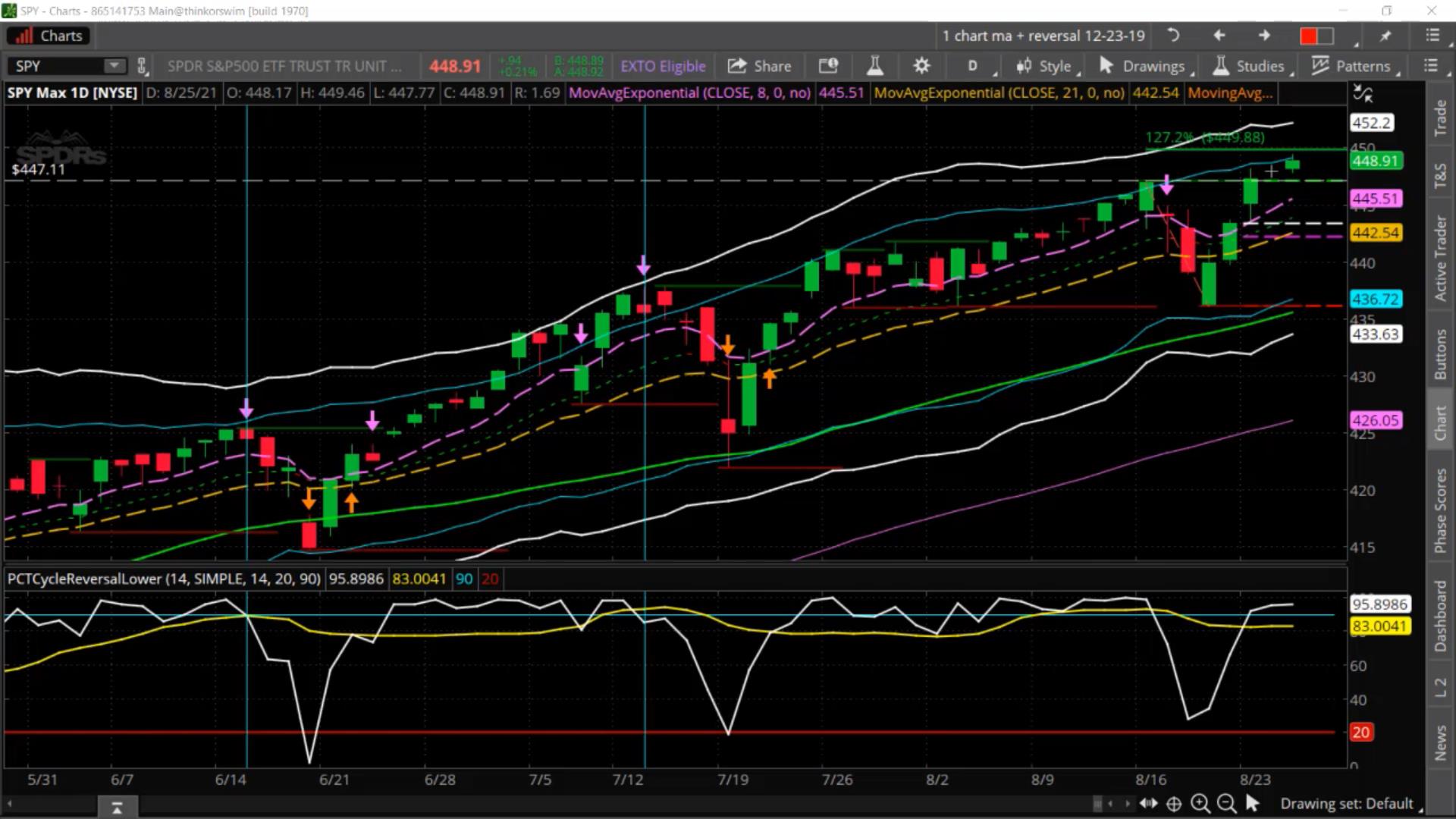Image resolution: width=1456 pixels, height=819 pixels.
Task: Open the chart alert calendar icon
Action: click(x=828, y=66)
